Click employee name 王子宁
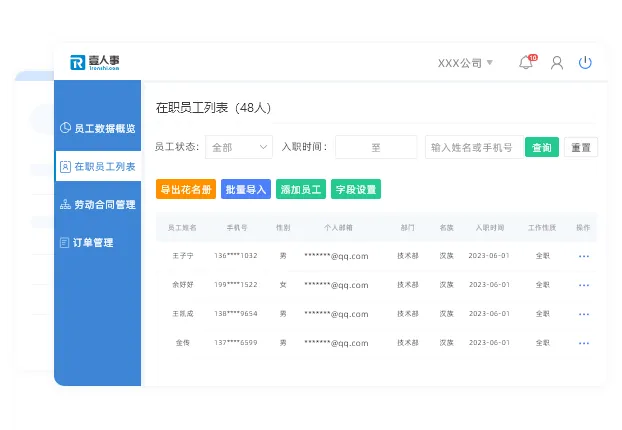 (182, 256)
